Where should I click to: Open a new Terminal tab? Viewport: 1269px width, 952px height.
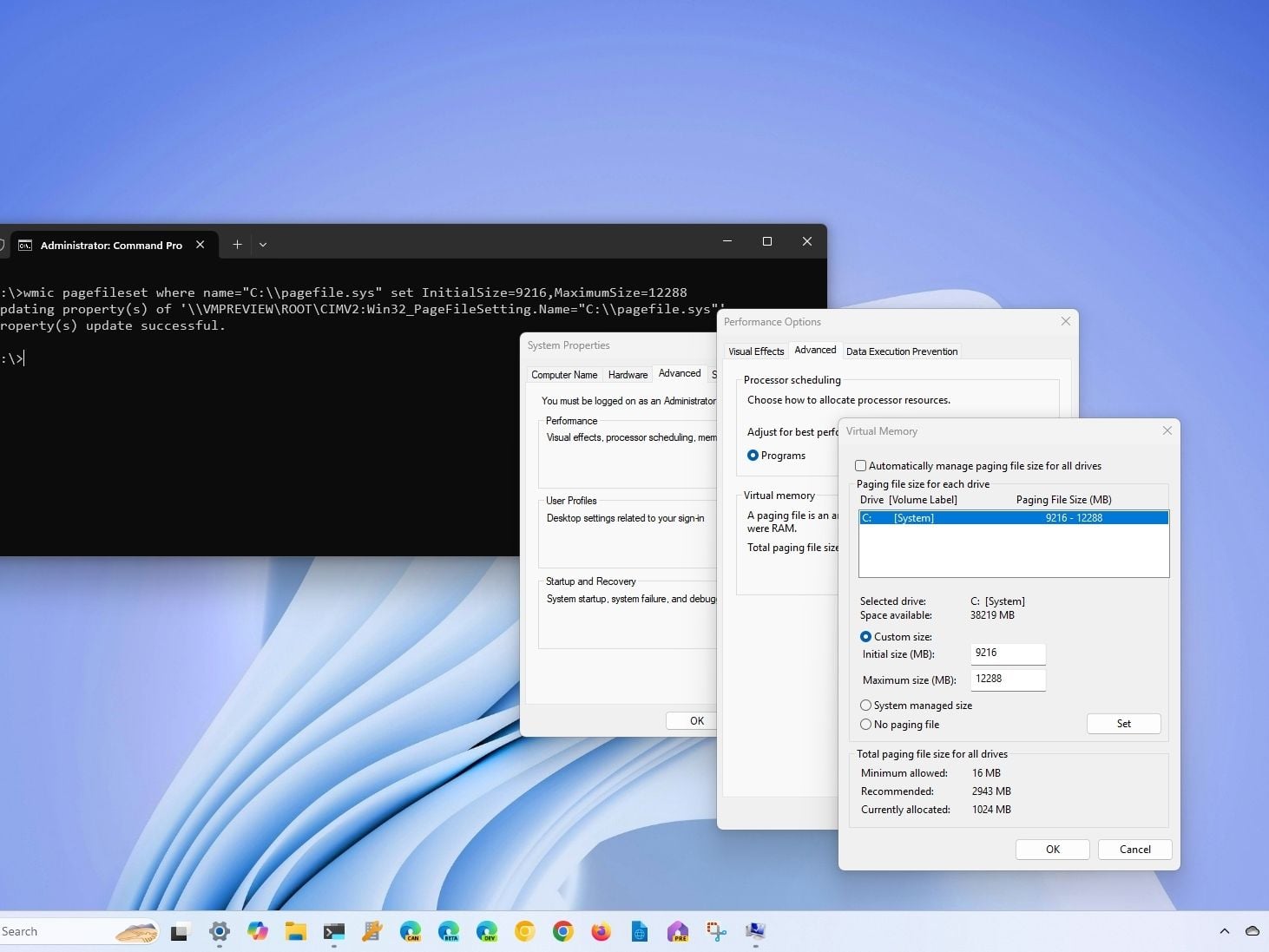coord(237,245)
